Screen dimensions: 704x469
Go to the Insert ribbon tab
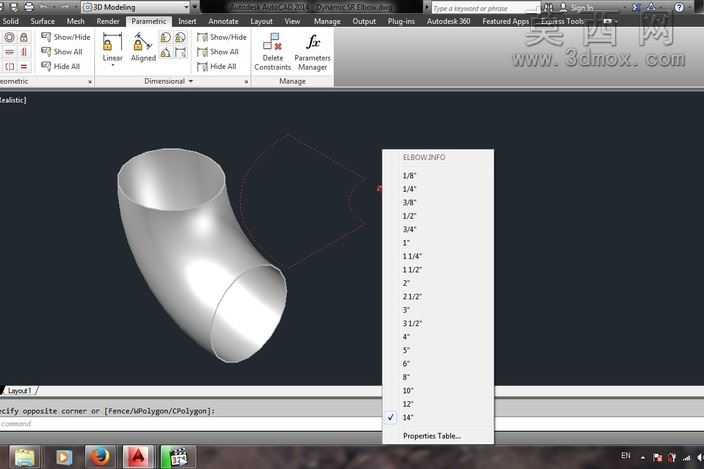187,21
